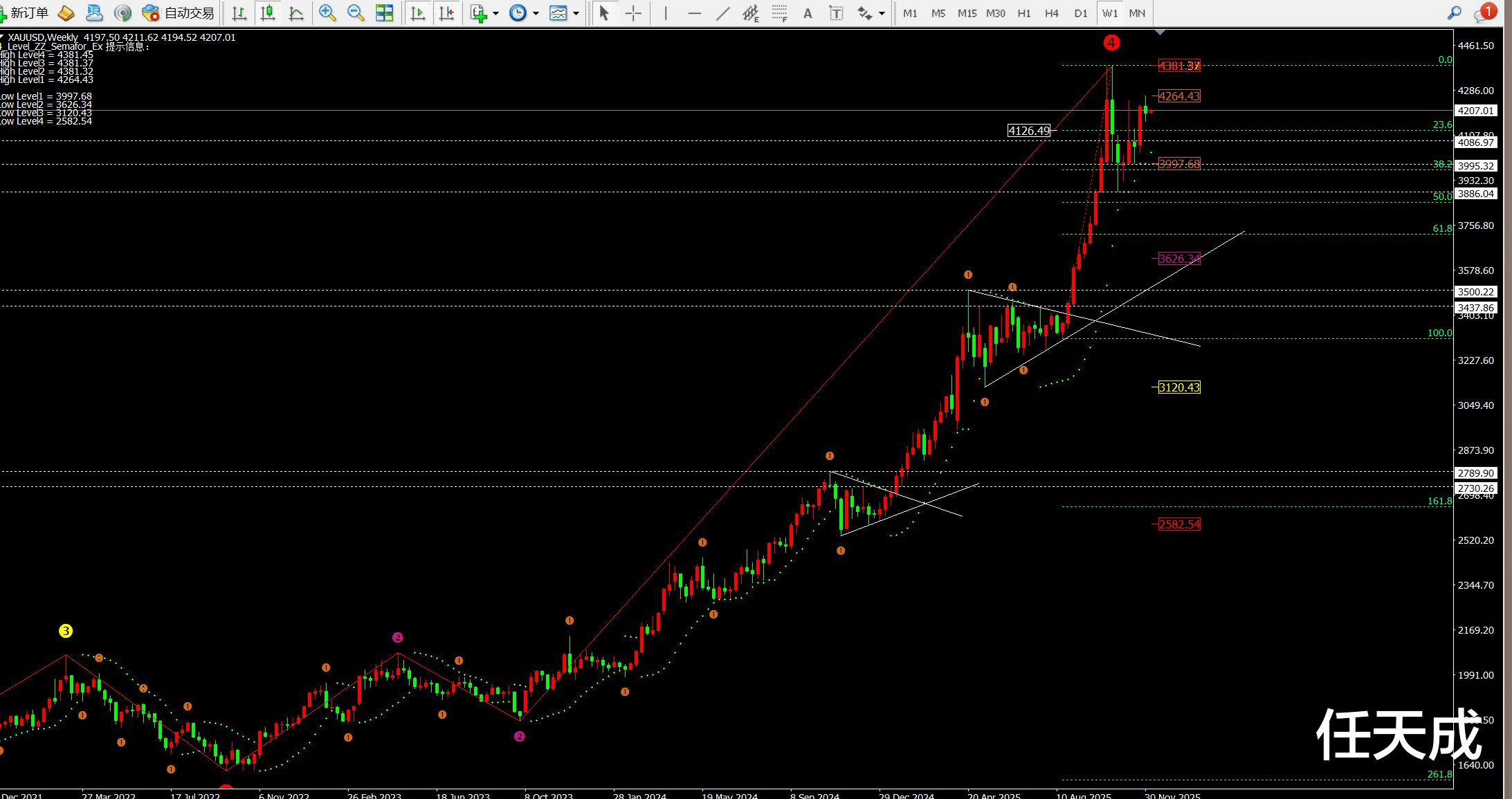Select the crosshair cursor tool
1512x799 pixels.
633,13
